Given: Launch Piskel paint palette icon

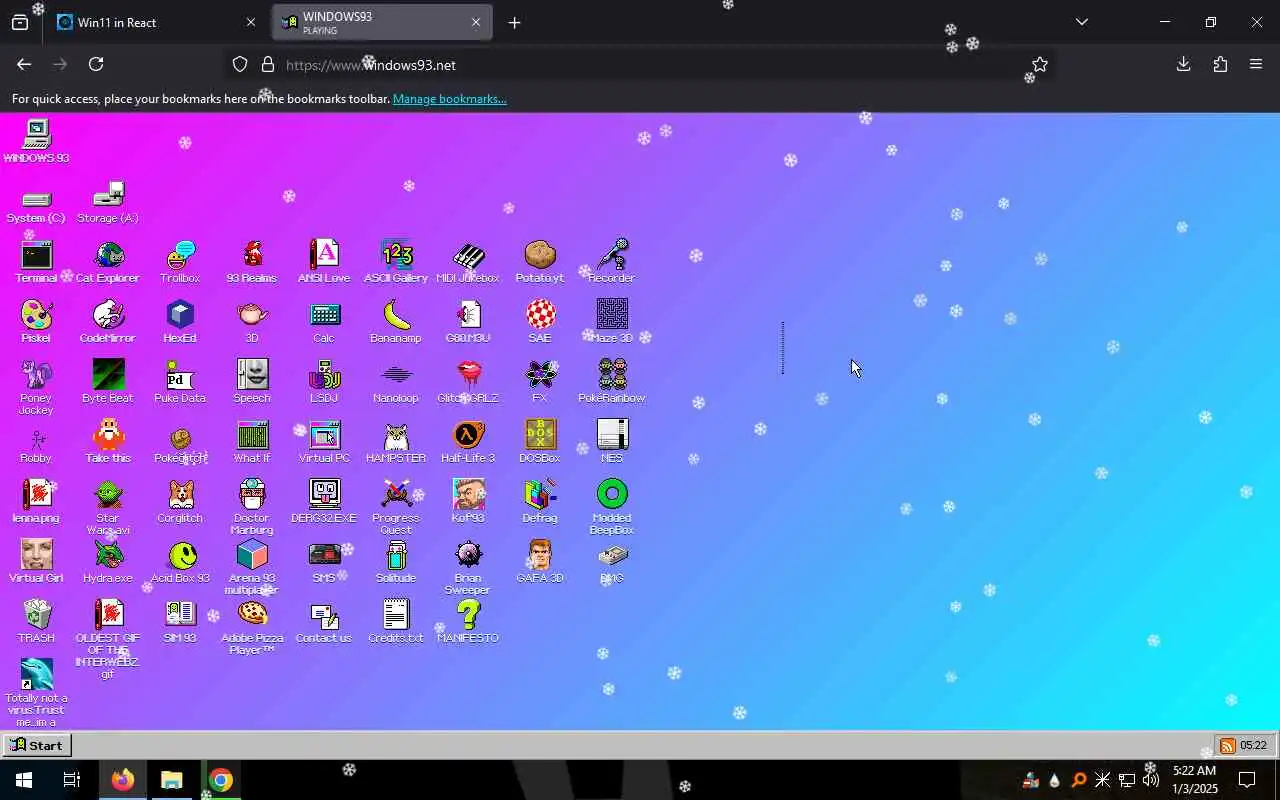Looking at the screenshot, I should pyautogui.click(x=36, y=322).
